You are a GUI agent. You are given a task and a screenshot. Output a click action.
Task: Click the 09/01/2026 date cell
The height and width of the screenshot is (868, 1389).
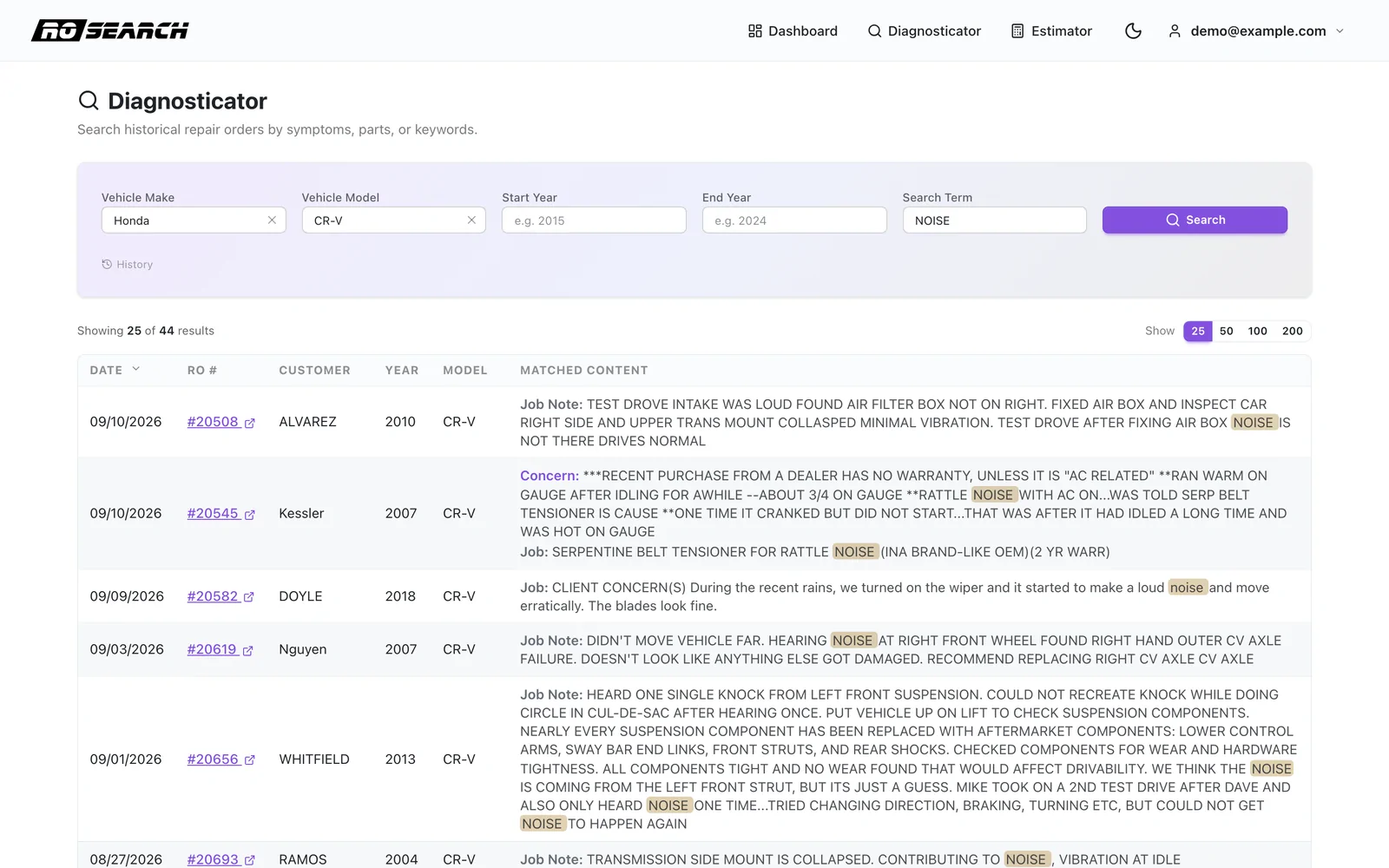126,759
